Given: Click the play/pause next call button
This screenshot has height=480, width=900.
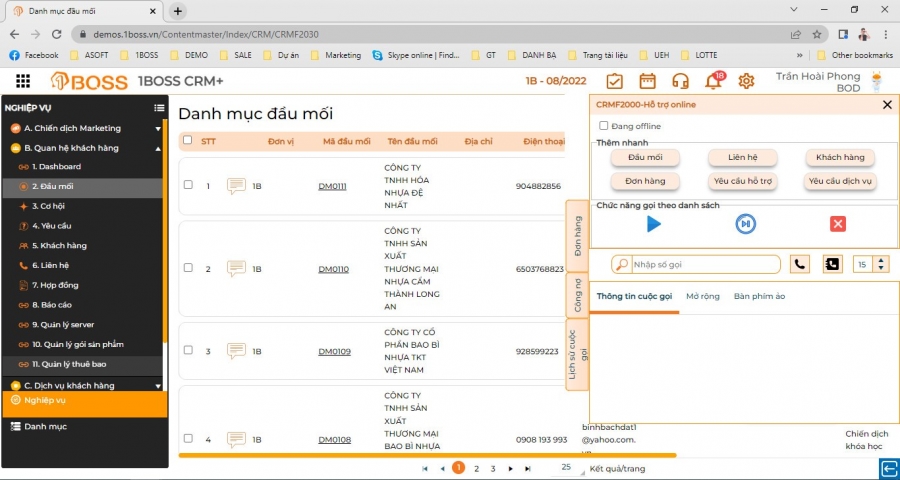Looking at the screenshot, I should [x=746, y=224].
